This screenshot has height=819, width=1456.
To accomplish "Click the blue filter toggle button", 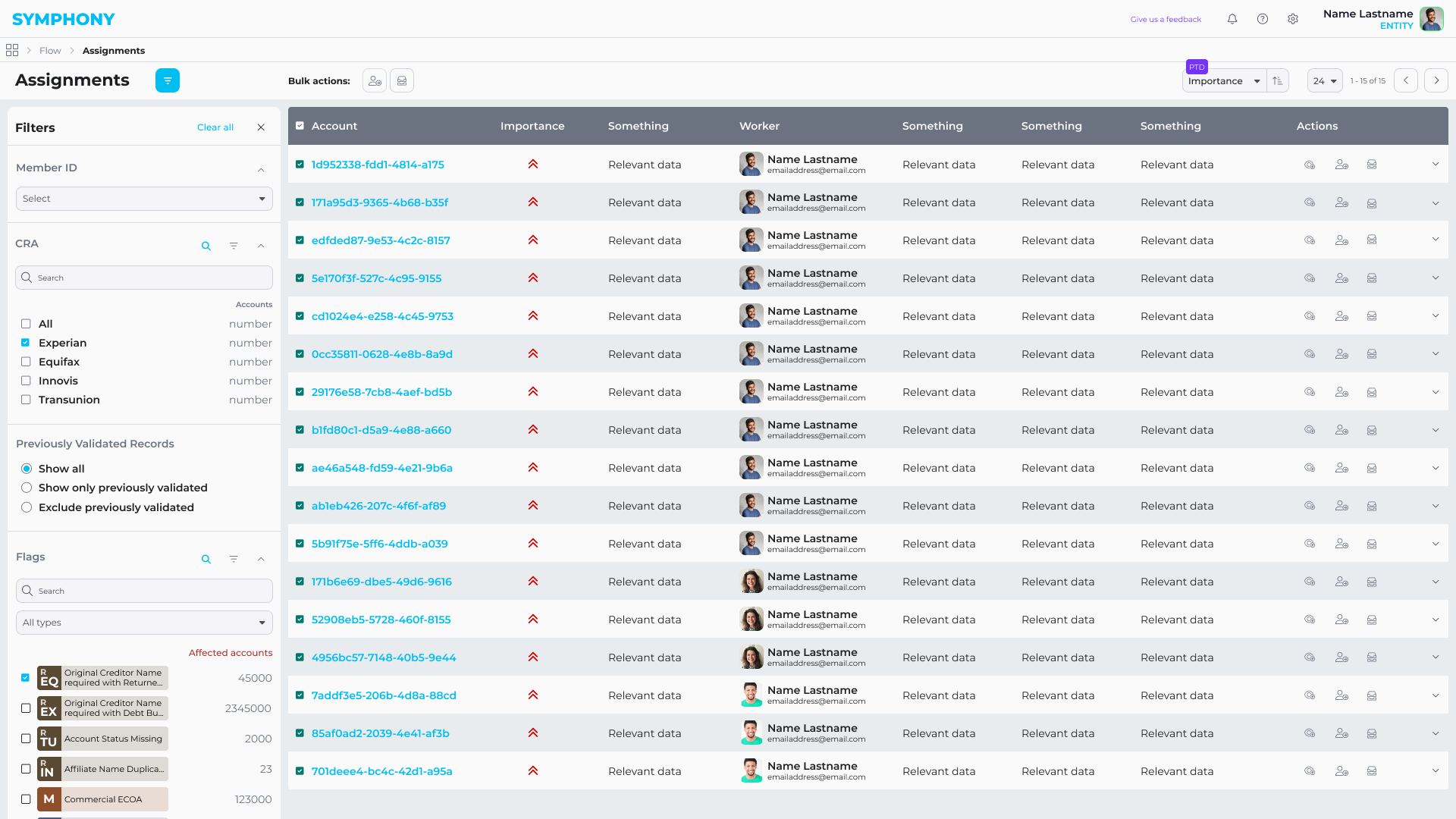I will click(x=168, y=80).
